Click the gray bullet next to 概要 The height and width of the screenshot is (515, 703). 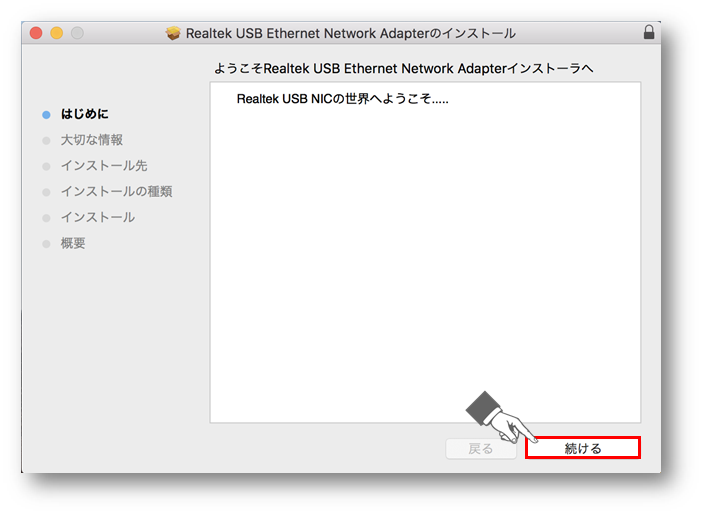tap(46, 244)
